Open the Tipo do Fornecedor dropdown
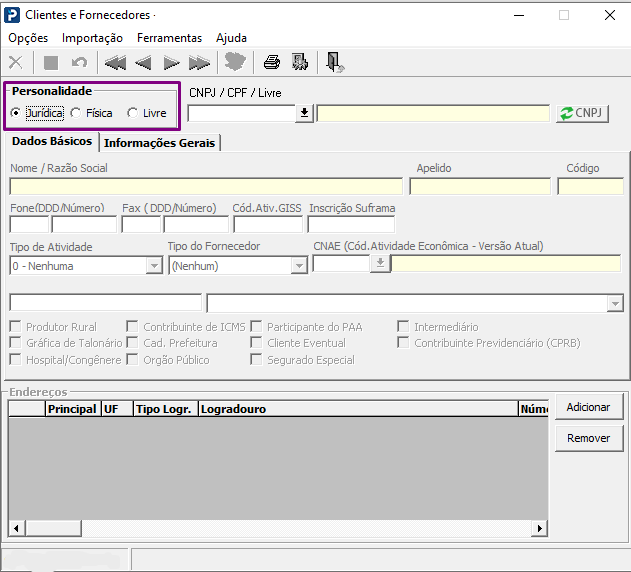The image size is (631, 572). [298, 266]
